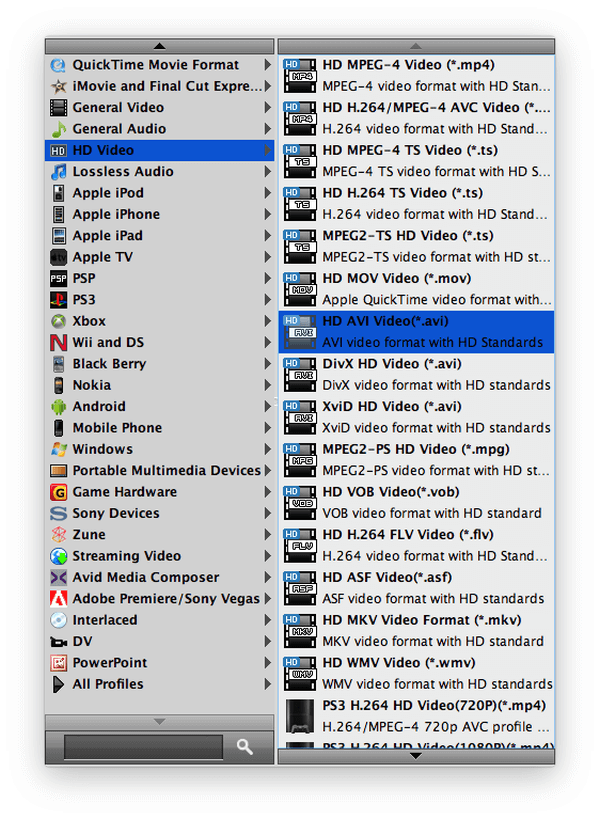Viewport: 600px width, 820px height.
Task: Click the Game Hardware G icon
Action: point(58,492)
